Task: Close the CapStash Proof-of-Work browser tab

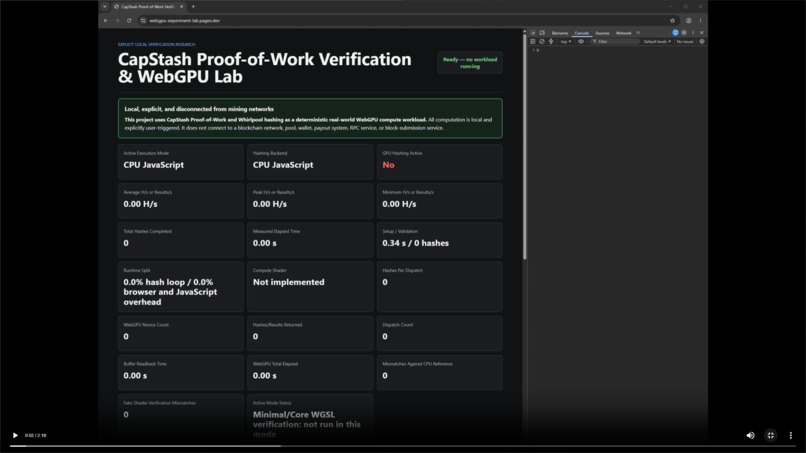Action: pos(181,7)
